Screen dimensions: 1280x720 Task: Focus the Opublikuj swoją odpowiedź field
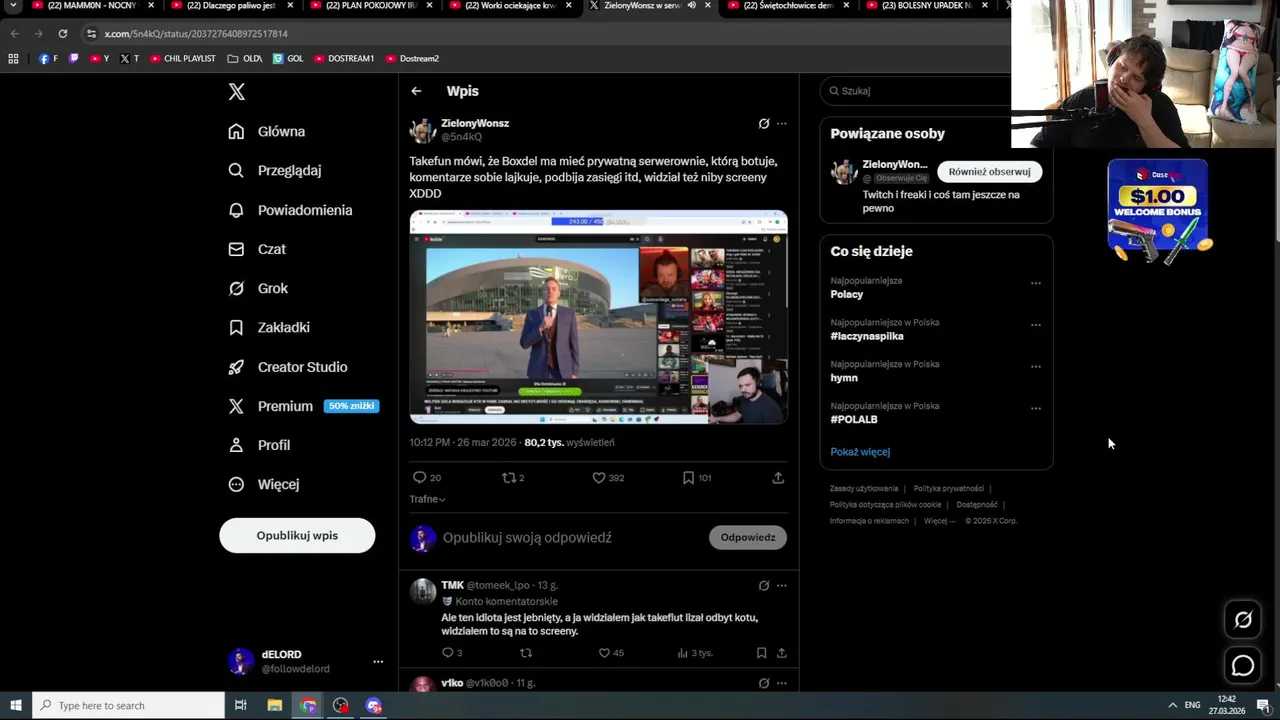pos(570,538)
